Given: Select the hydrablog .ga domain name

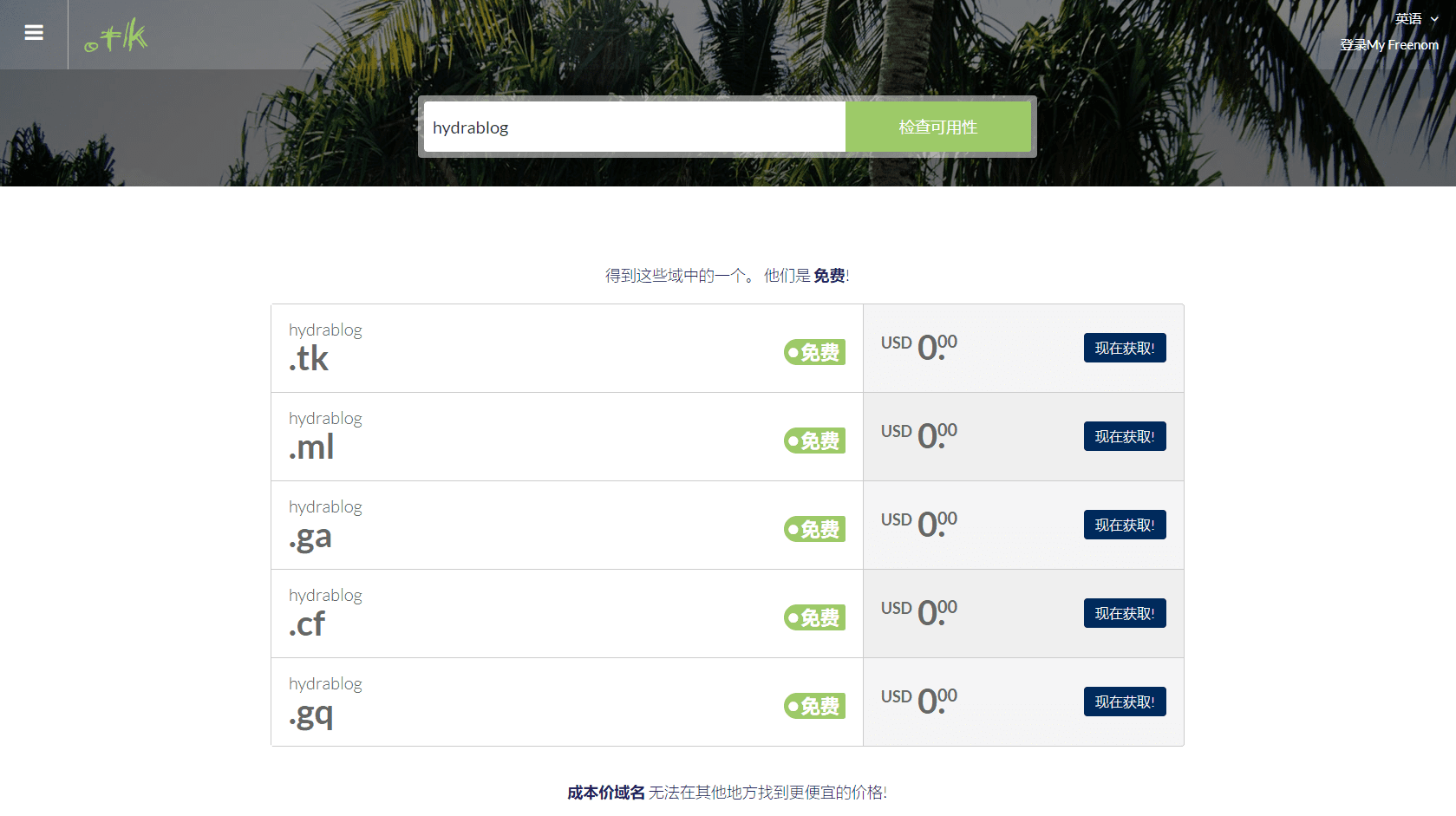Looking at the screenshot, I should click(325, 524).
